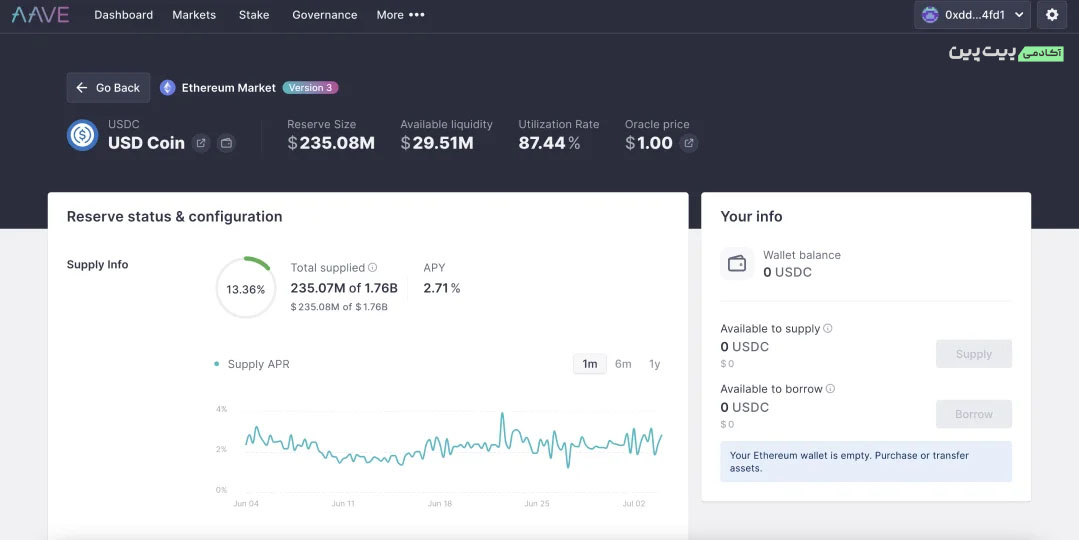Click the USDC coin logo
1079x540 pixels.
pyautogui.click(x=83, y=135)
